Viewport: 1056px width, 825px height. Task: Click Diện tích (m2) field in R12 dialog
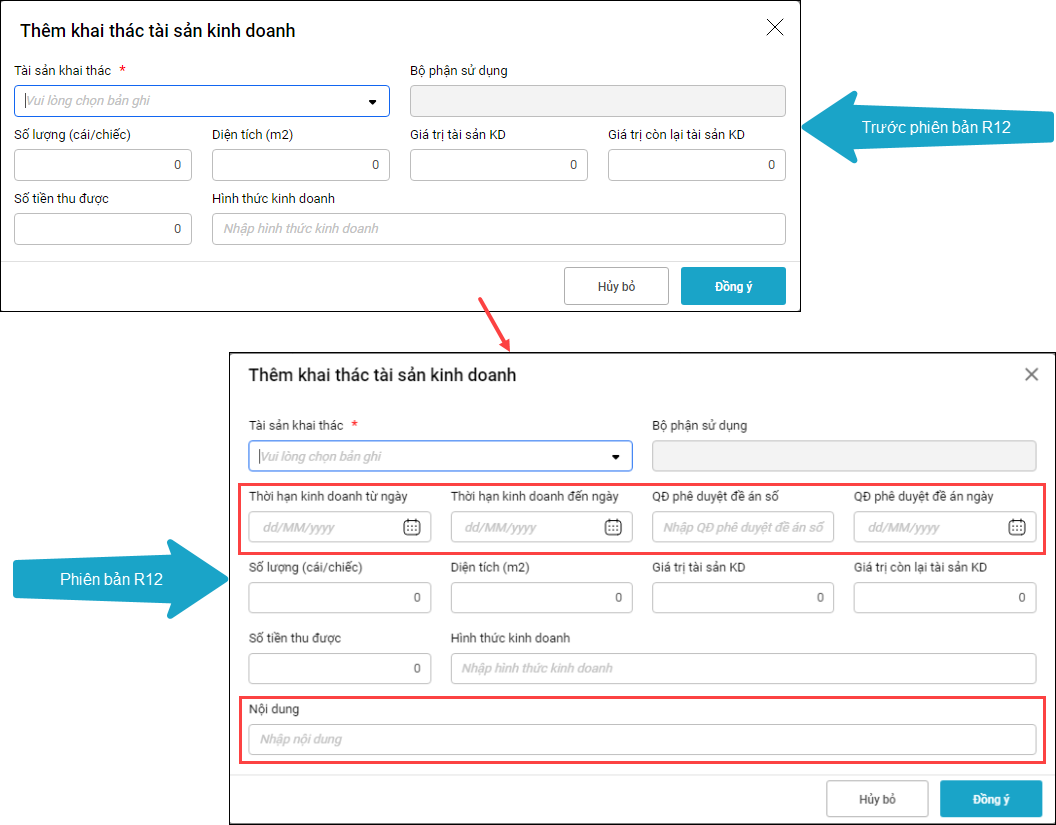click(540, 598)
